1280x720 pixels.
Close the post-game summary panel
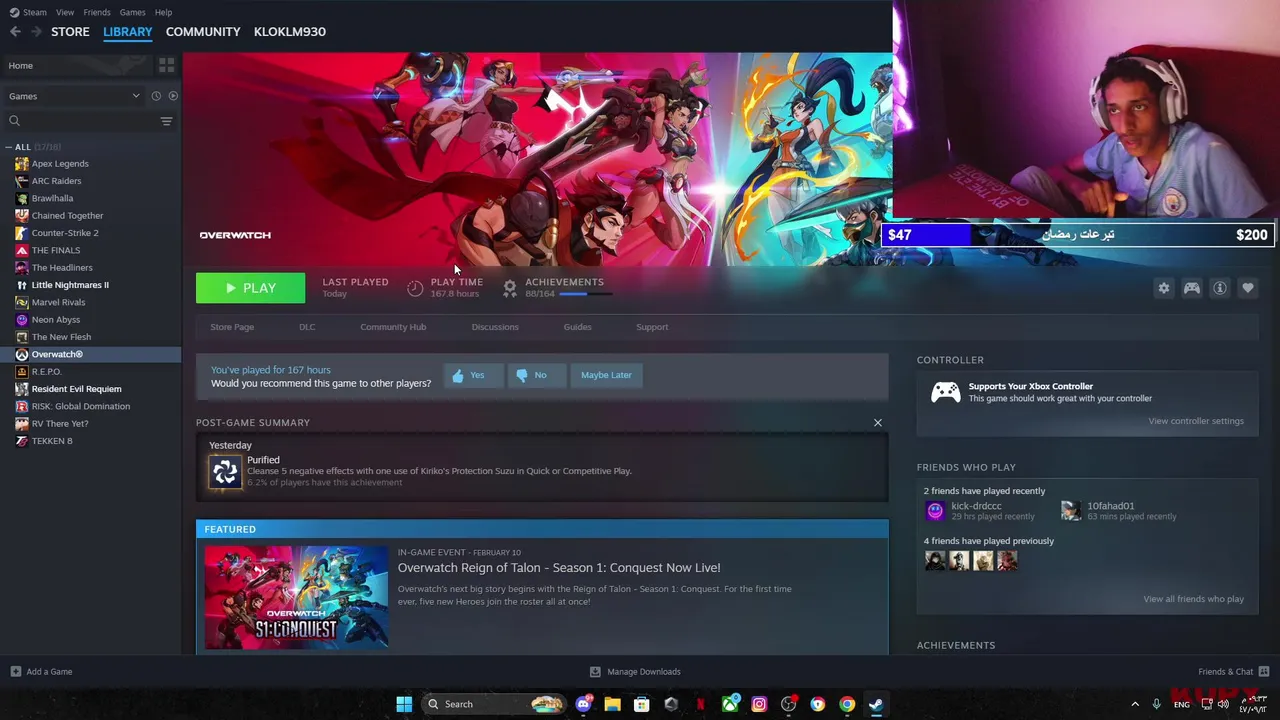point(878,423)
